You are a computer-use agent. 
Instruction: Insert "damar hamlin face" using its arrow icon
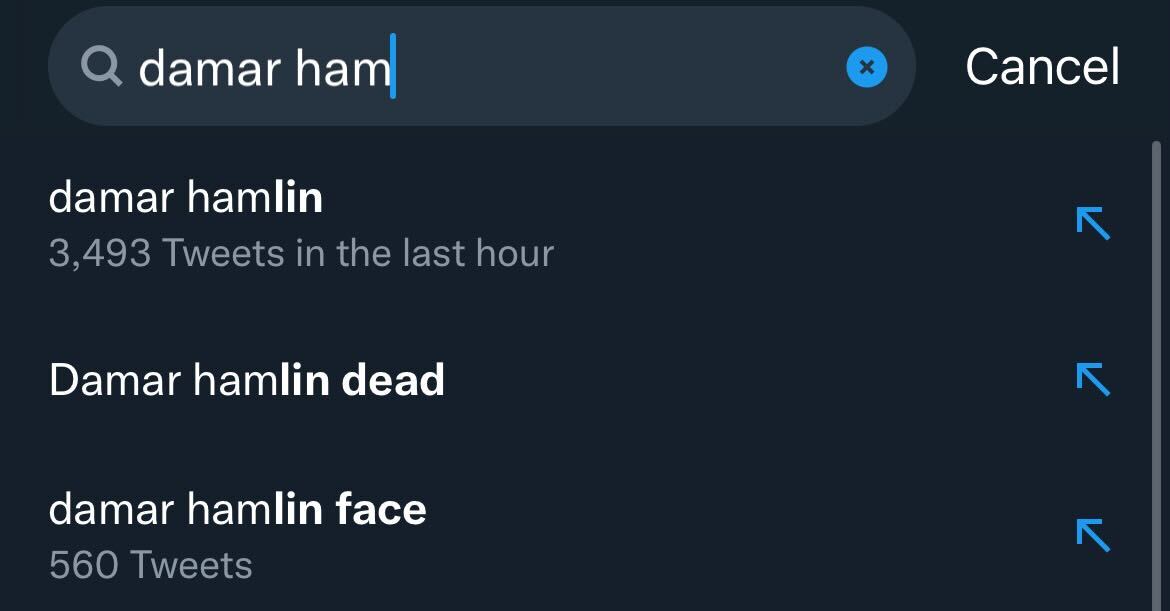(1093, 535)
